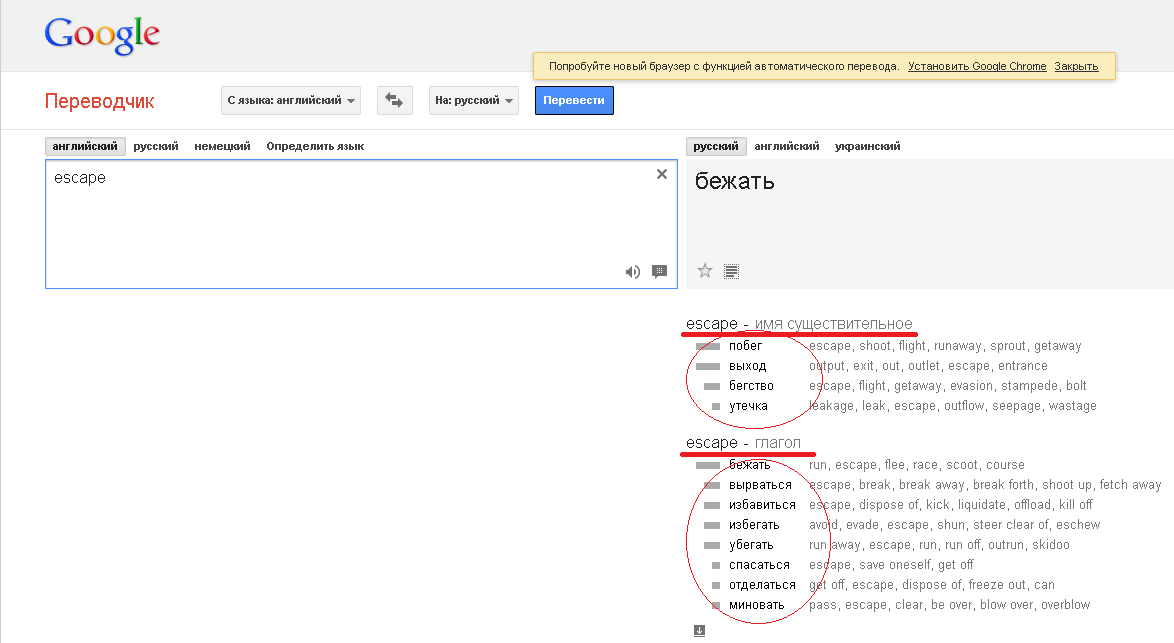This screenshot has width=1174, height=643.
Task: Click synonym 'liquidate' in the избавиться row
Action: point(982,505)
